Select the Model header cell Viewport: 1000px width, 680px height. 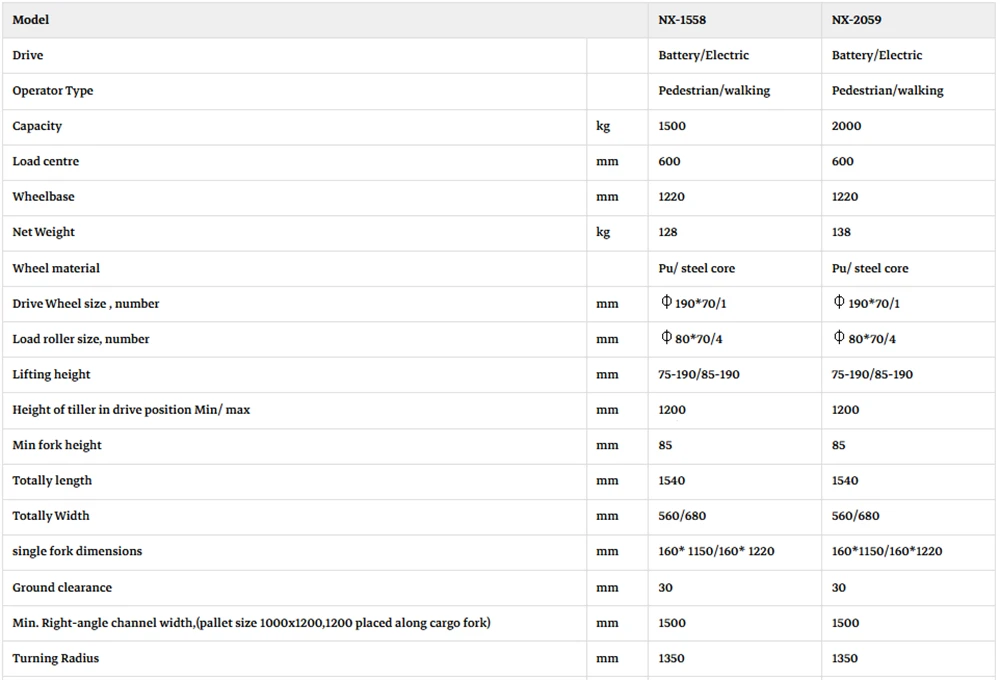[31, 20]
